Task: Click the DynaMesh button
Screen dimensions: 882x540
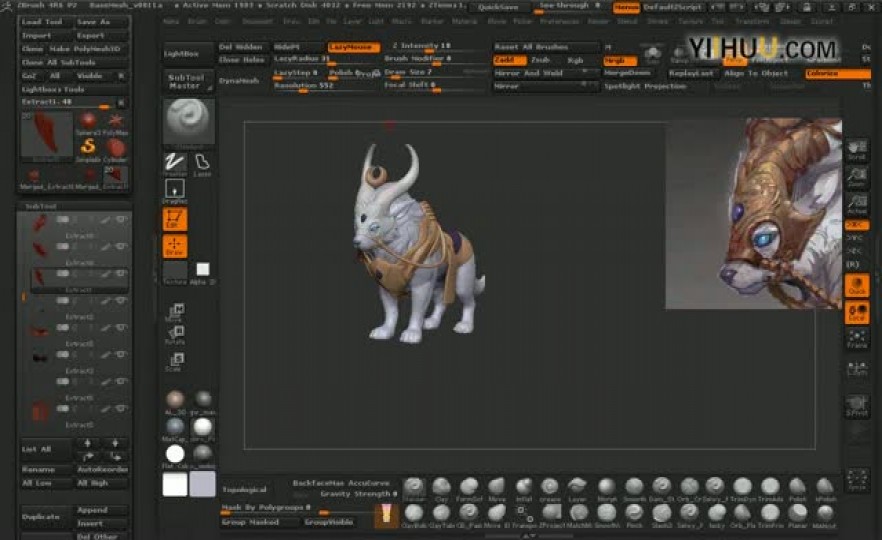Action: pyautogui.click(x=241, y=81)
